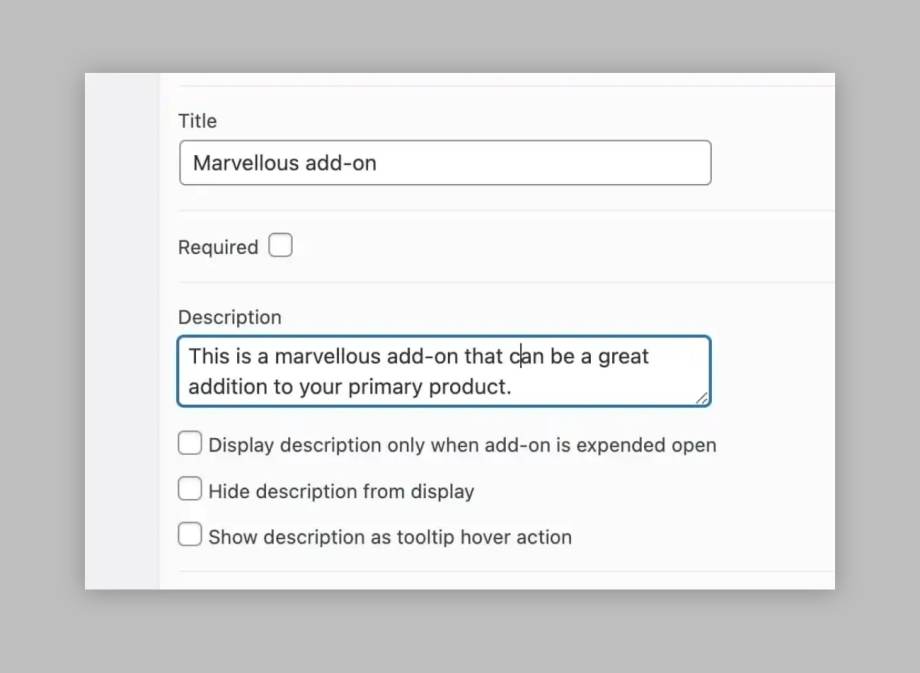
Task: Focus the Description text area
Action: (x=444, y=371)
